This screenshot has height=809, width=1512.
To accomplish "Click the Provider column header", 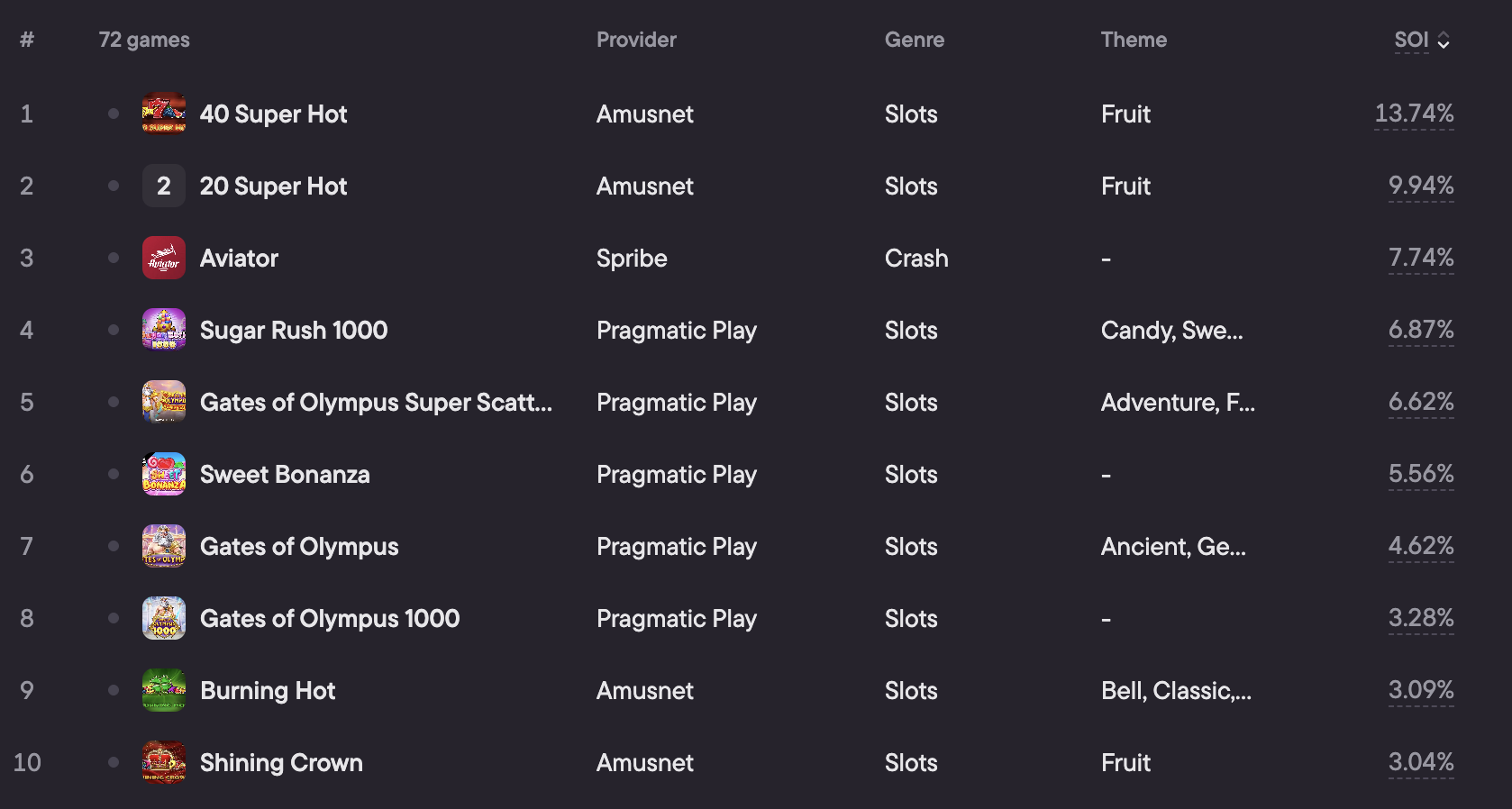I will [636, 40].
